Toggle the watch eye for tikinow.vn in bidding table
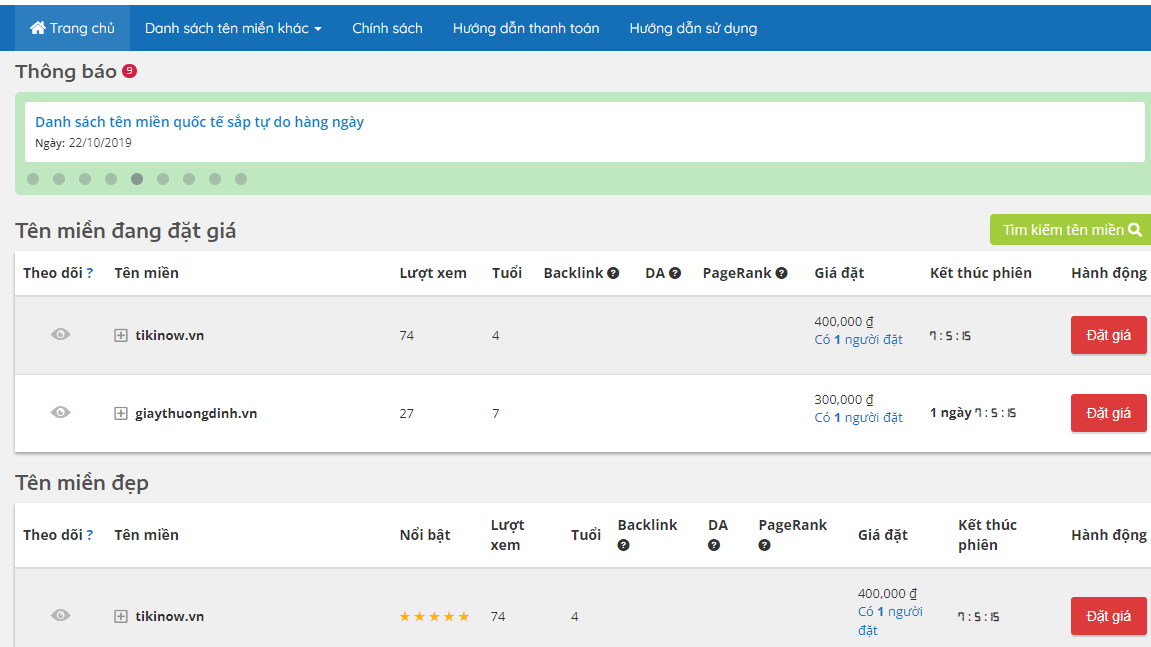1151x647 pixels. click(60, 335)
